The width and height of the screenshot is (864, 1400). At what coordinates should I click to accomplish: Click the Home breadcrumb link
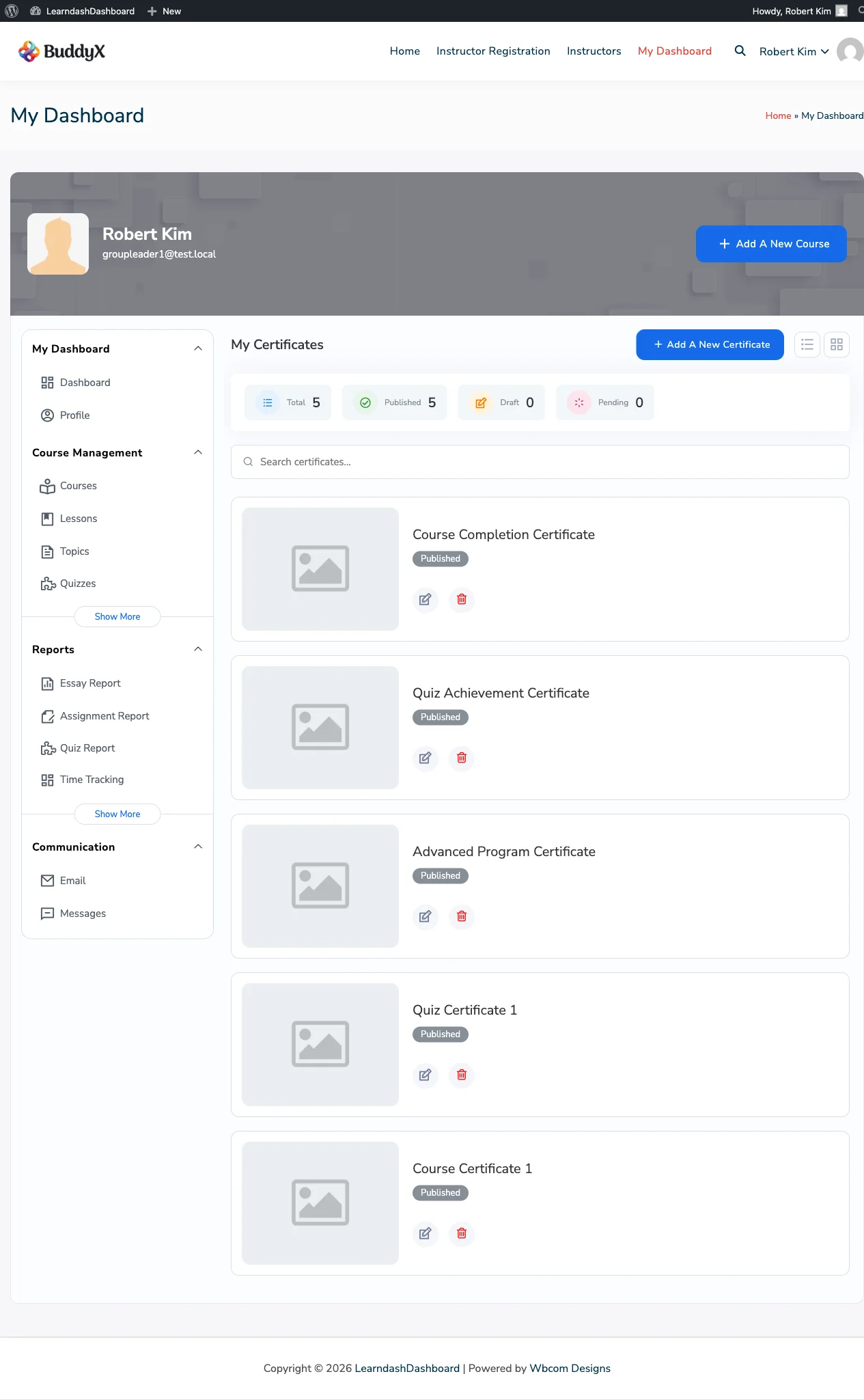pos(778,115)
